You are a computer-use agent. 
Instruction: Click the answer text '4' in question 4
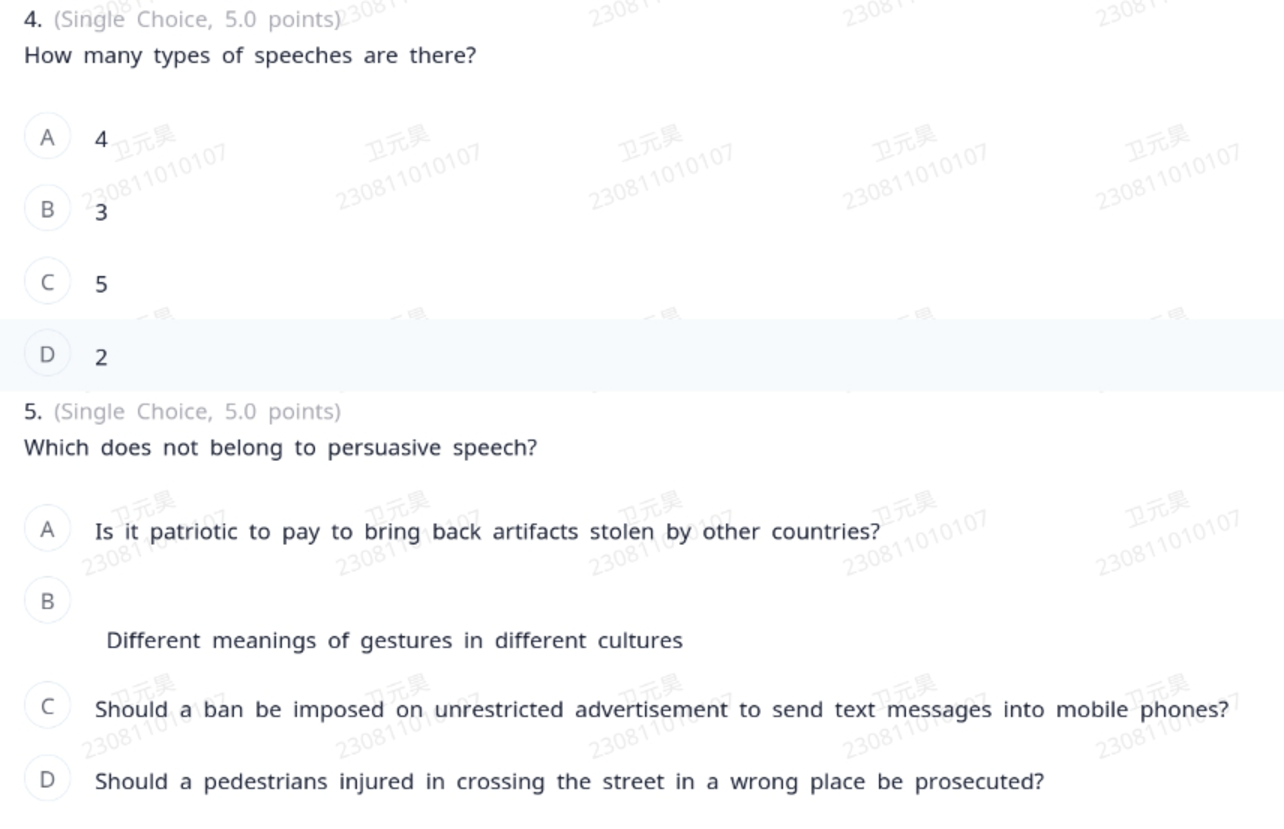[x=101, y=139]
